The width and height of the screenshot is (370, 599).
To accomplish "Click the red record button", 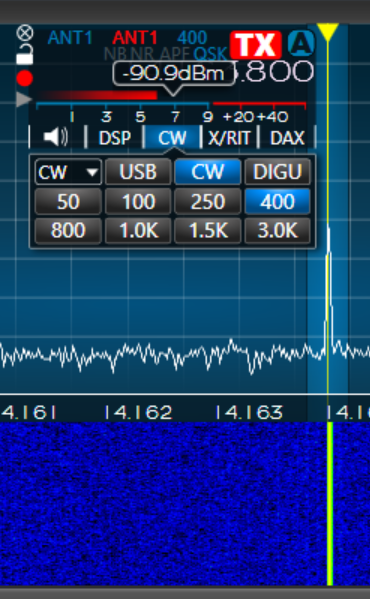I will pos(25,78).
